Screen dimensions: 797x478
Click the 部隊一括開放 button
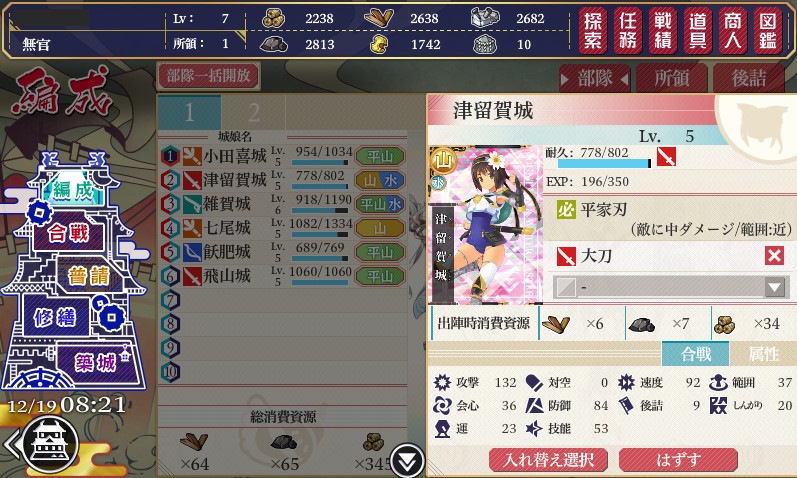tap(209, 76)
